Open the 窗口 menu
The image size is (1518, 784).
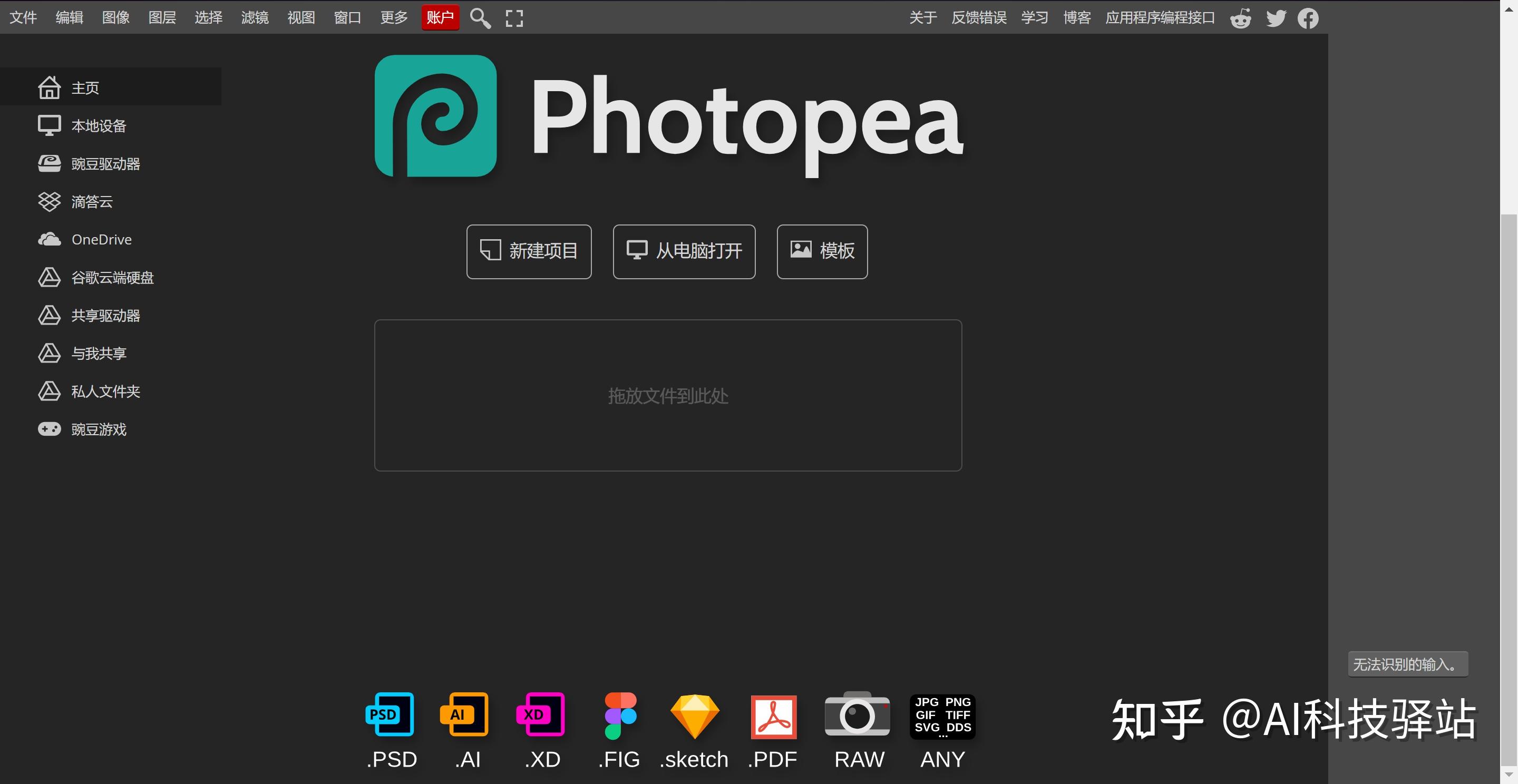[348, 18]
